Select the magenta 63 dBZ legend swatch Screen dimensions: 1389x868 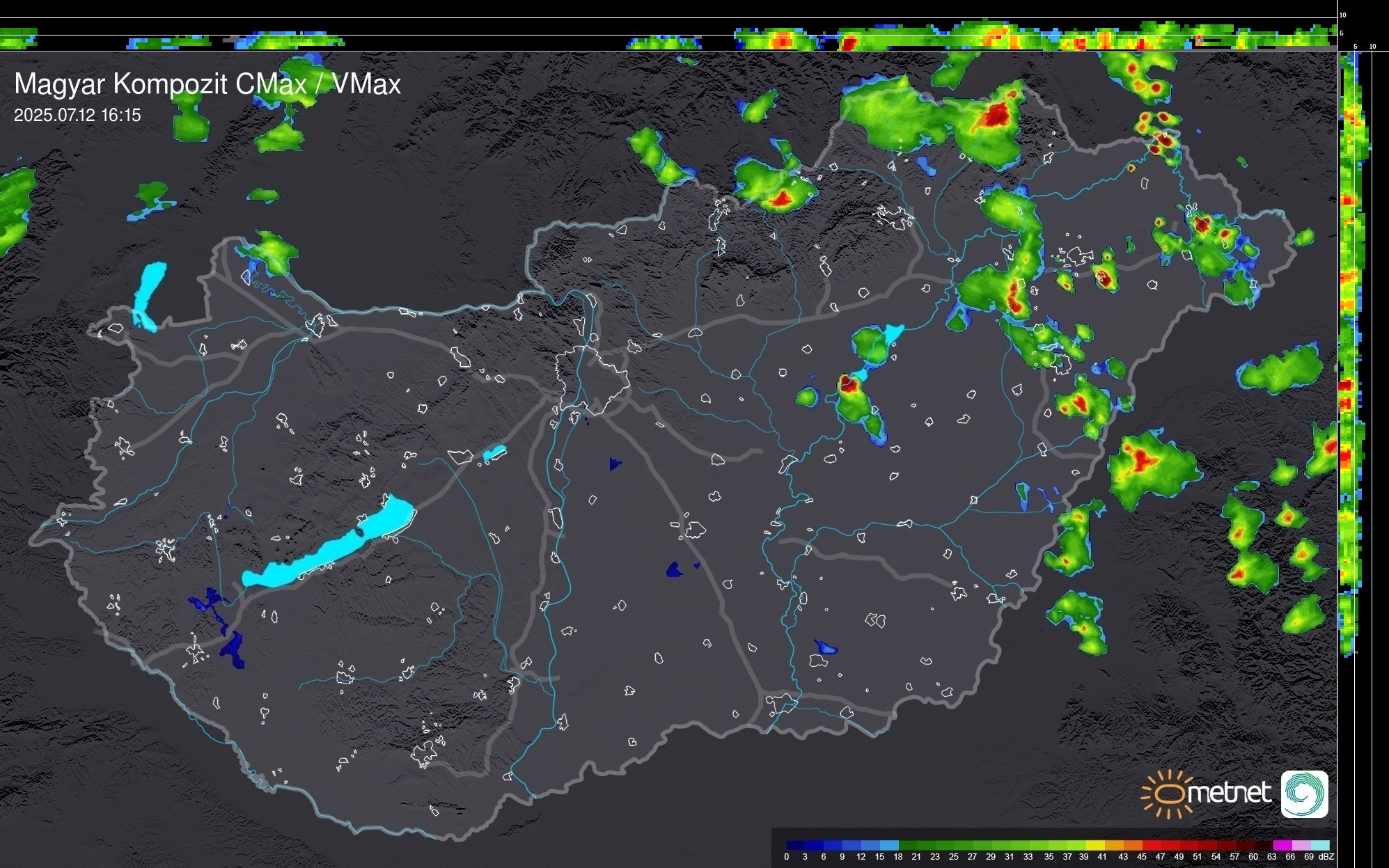pyautogui.click(x=1282, y=846)
